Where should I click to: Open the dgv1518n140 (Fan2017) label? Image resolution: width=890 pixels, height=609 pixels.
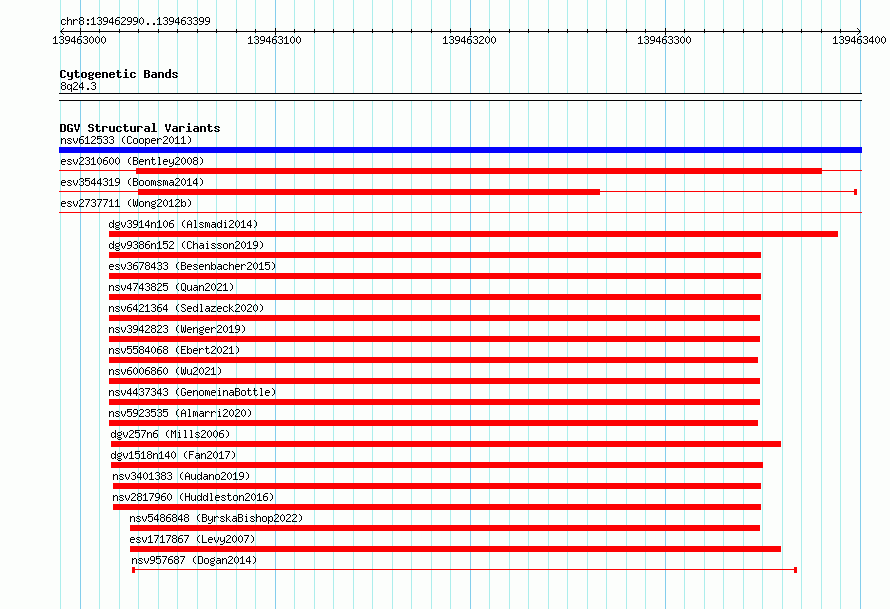pyautogui.click(x=173, y=455)
